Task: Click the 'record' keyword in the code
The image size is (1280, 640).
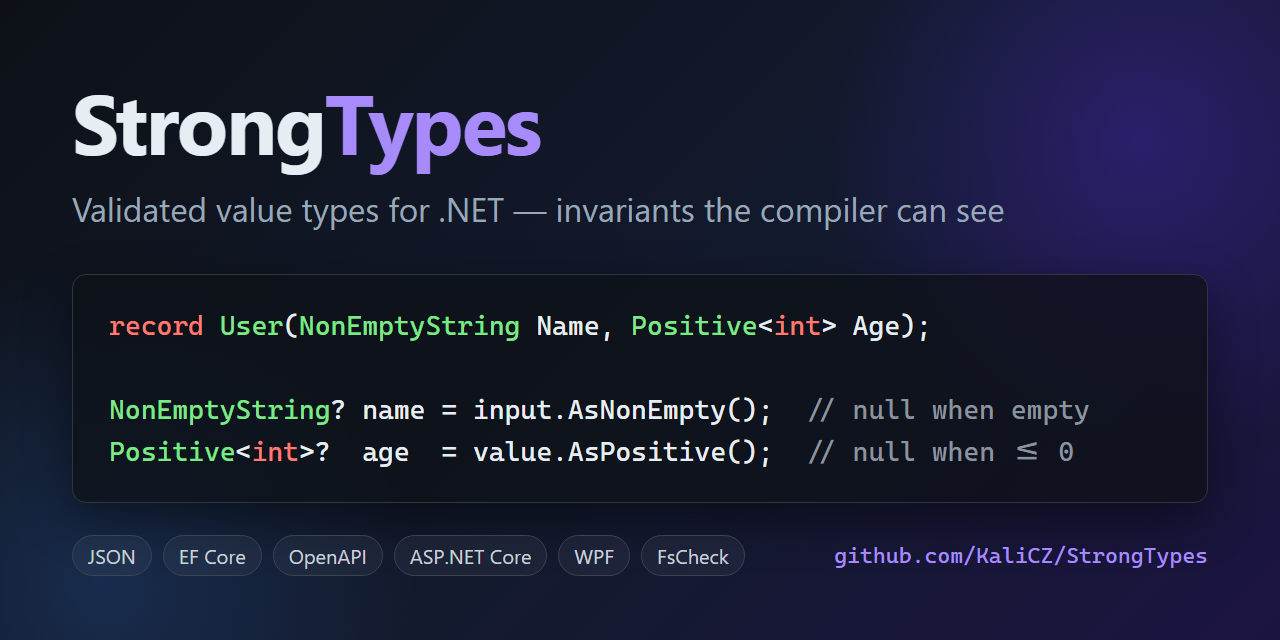Action: click(x=156, y=327)
